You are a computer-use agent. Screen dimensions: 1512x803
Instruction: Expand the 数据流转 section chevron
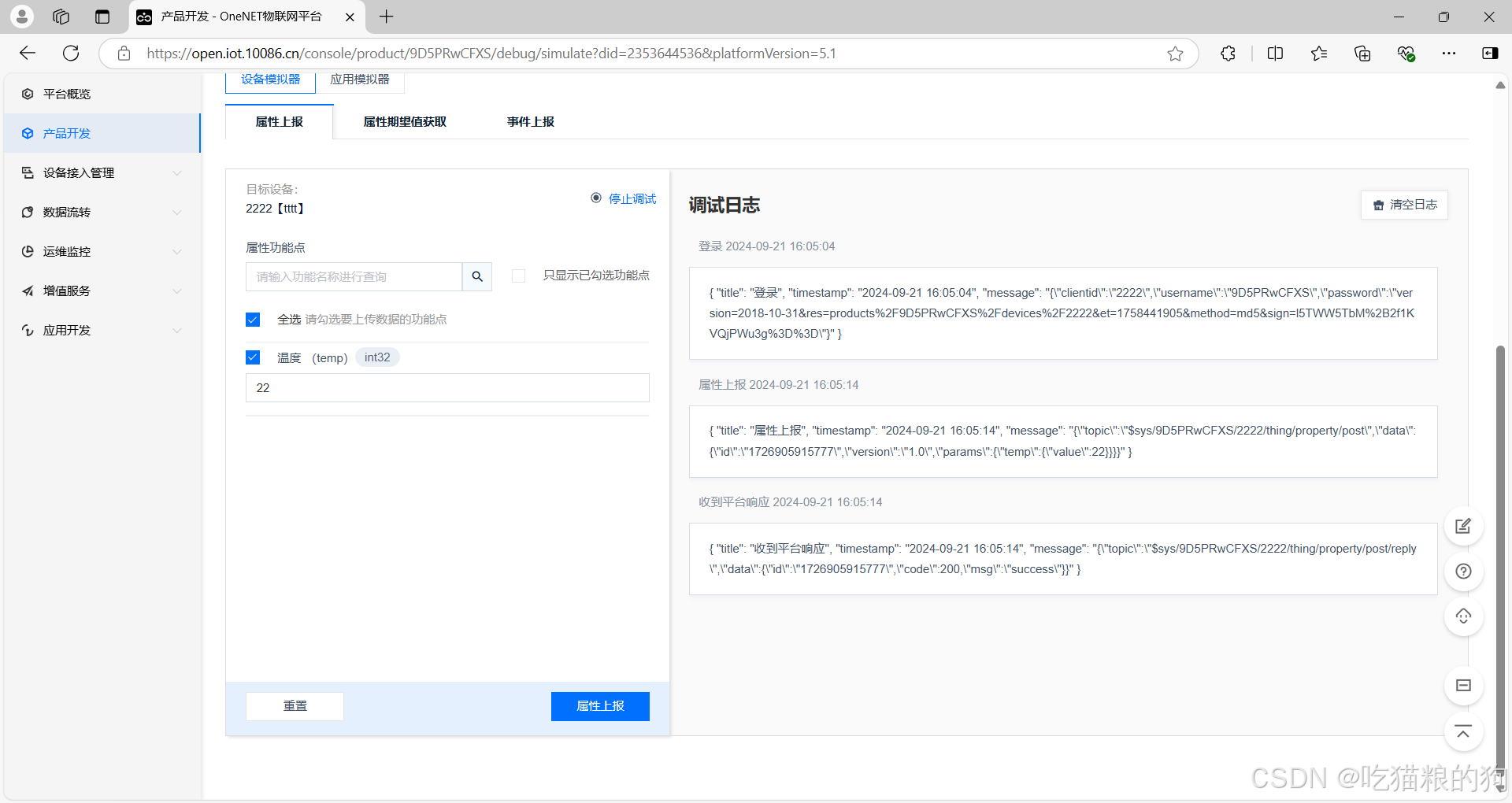177,212
